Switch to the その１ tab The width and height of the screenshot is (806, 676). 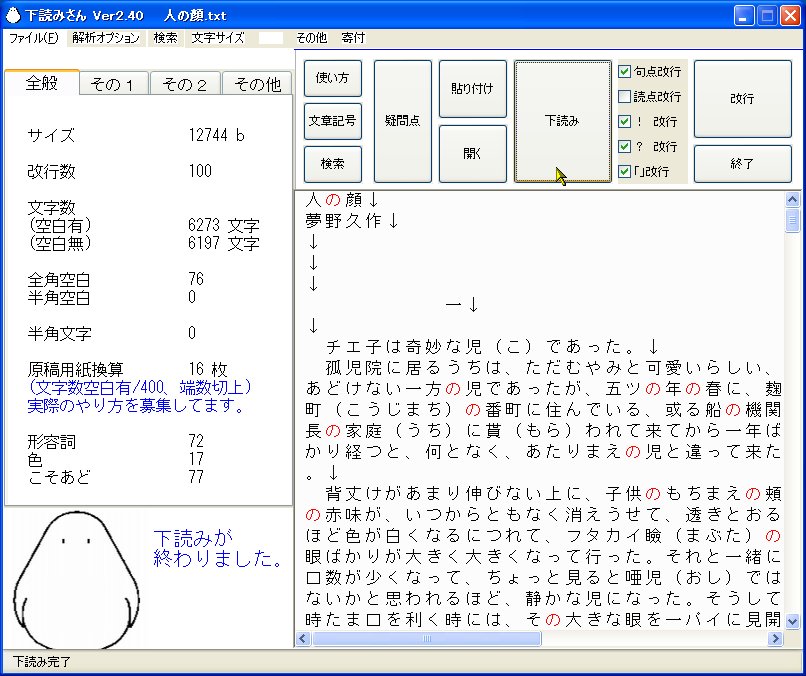click(112, 84)
